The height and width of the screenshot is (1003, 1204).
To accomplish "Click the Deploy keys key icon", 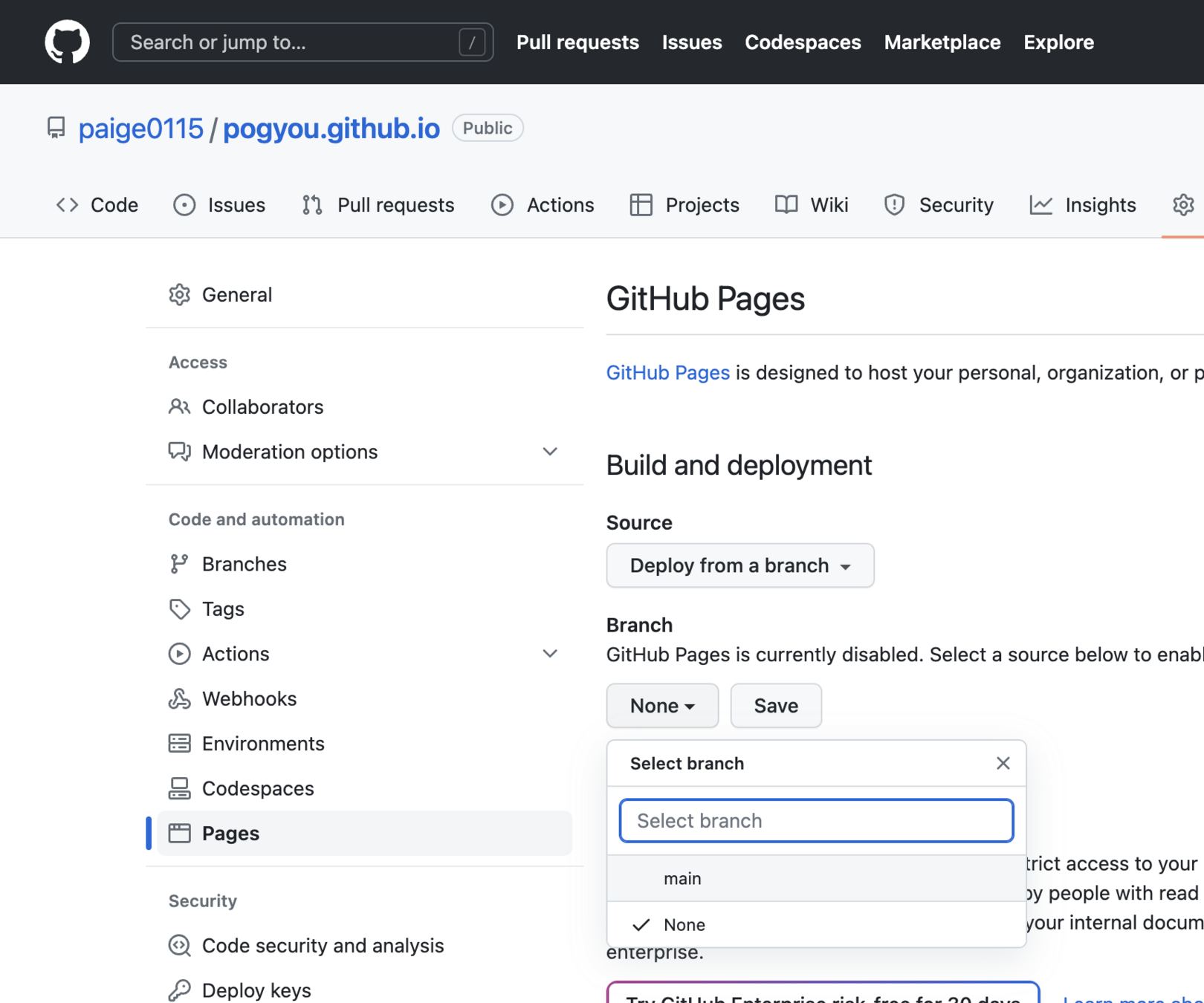I will [179, 990].
